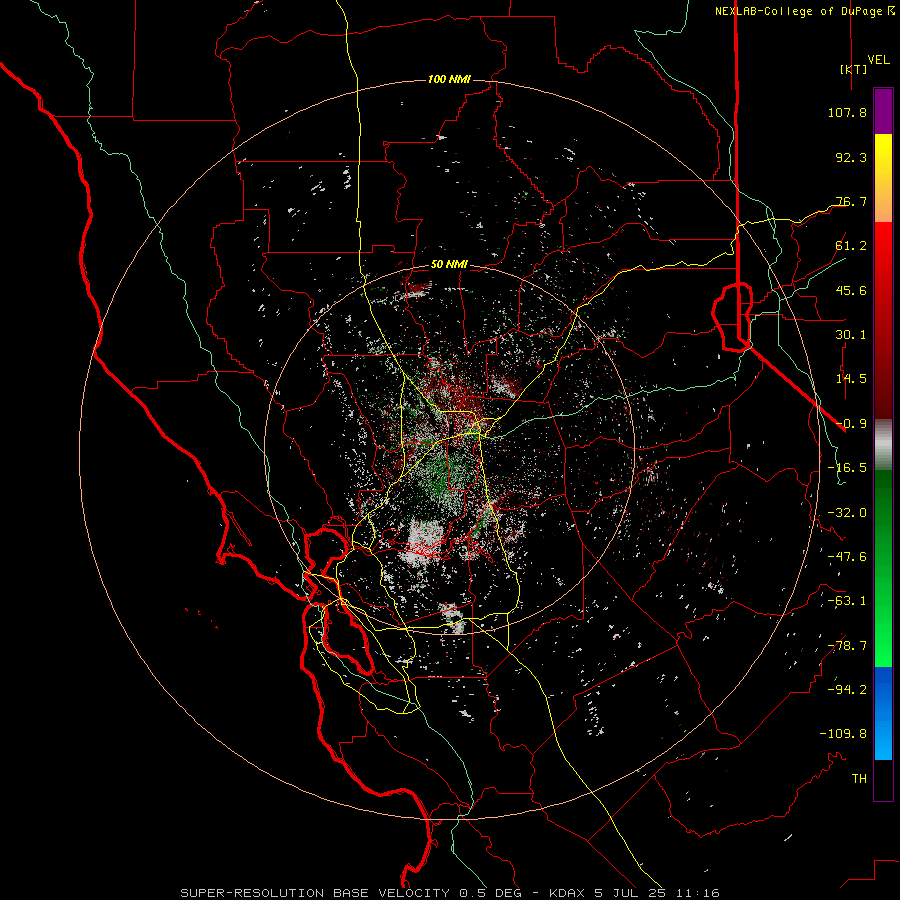Click the 92.3 velocity scale value

click(851, 157)
